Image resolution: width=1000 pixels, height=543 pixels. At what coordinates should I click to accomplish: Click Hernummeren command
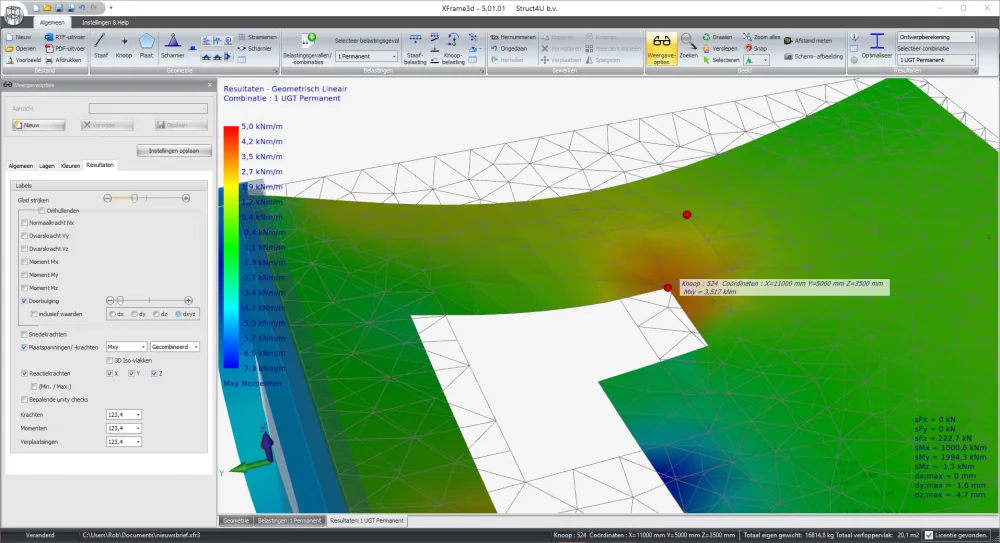(x=513, y=37)
